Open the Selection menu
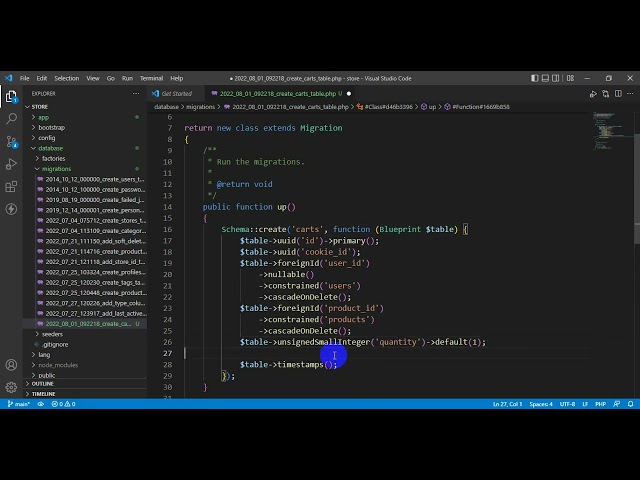This screenshot has height=480, width=640. (67, 78)
